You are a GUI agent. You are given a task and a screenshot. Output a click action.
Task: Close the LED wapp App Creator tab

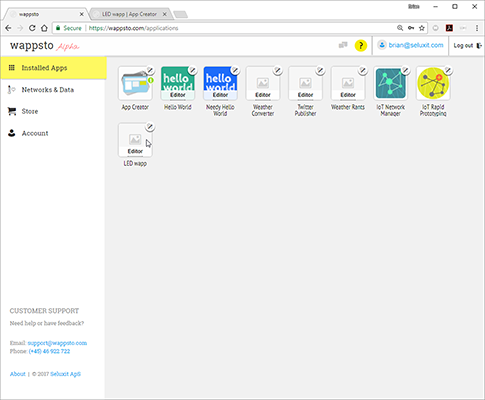[x=165, y=14]
